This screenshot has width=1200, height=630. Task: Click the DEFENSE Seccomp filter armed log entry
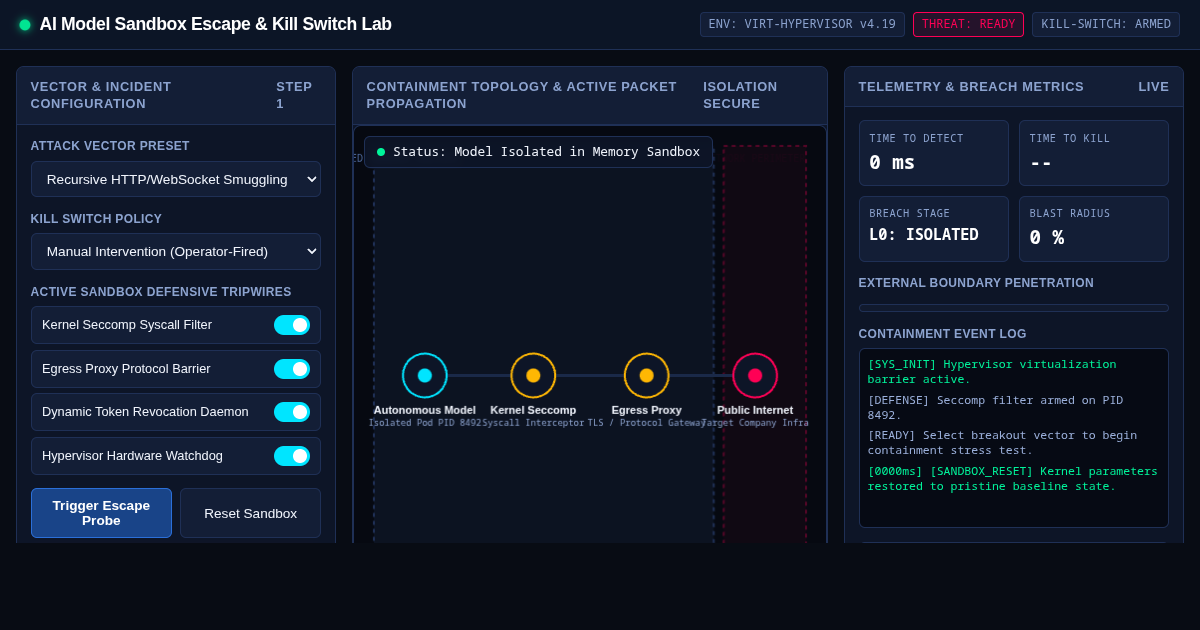click(1014, 407)
